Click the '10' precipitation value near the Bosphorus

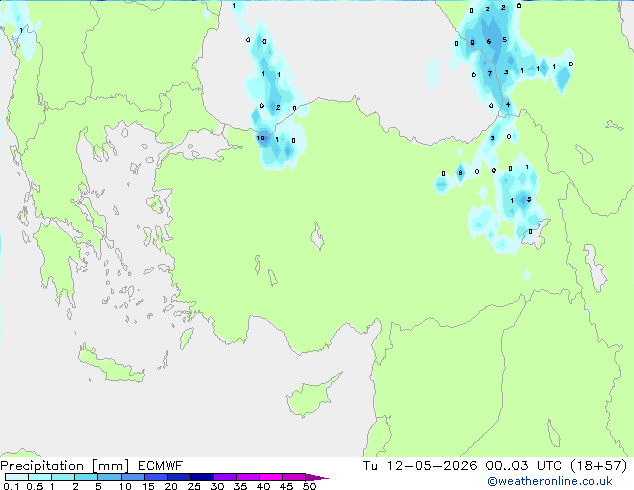pos(260,138)
